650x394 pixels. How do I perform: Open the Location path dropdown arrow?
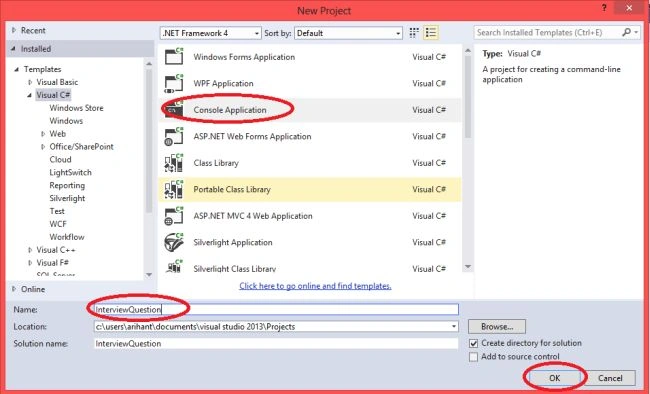click(x=454, y=327)
